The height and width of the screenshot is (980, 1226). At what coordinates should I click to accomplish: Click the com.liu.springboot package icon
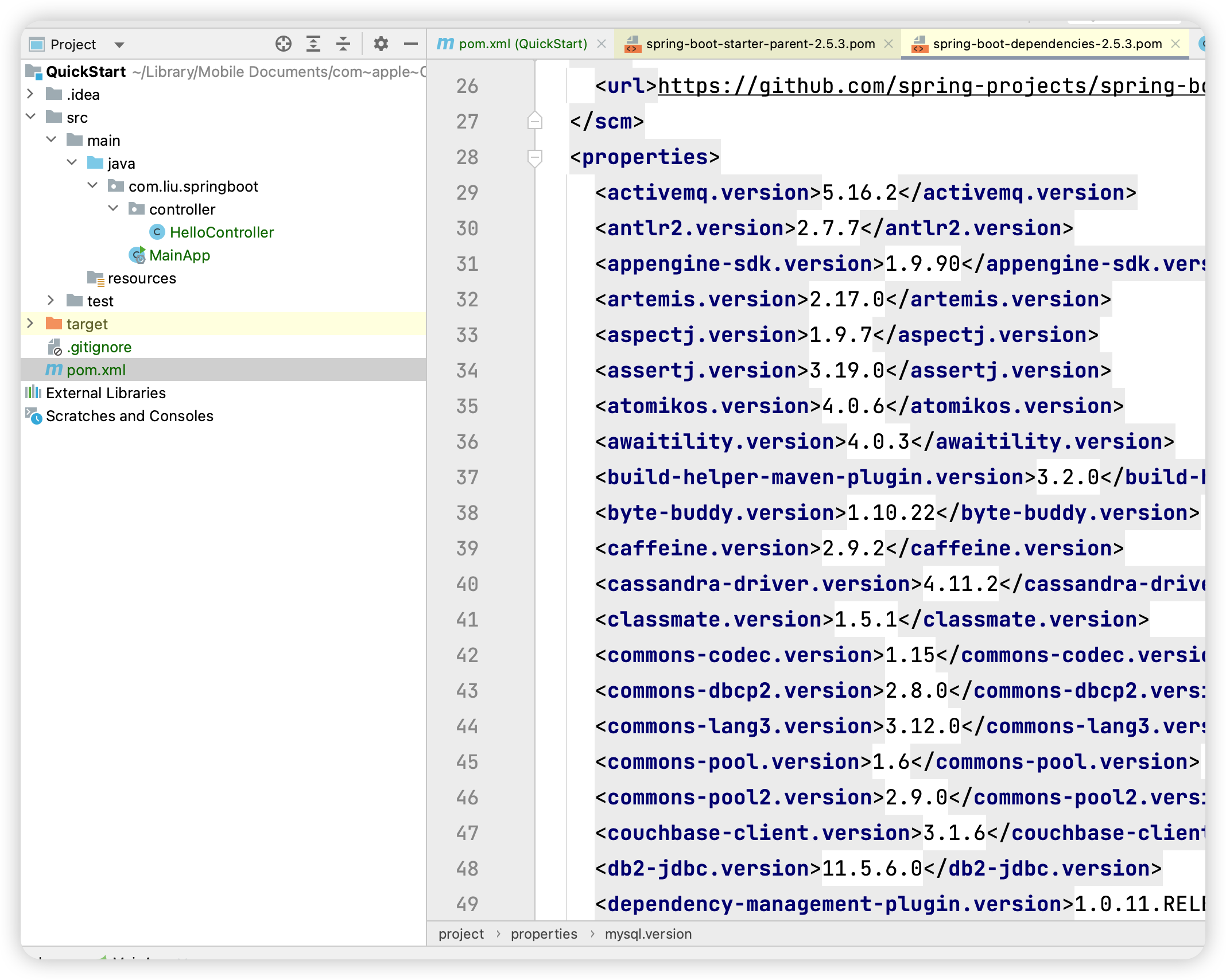pos(116,186)
